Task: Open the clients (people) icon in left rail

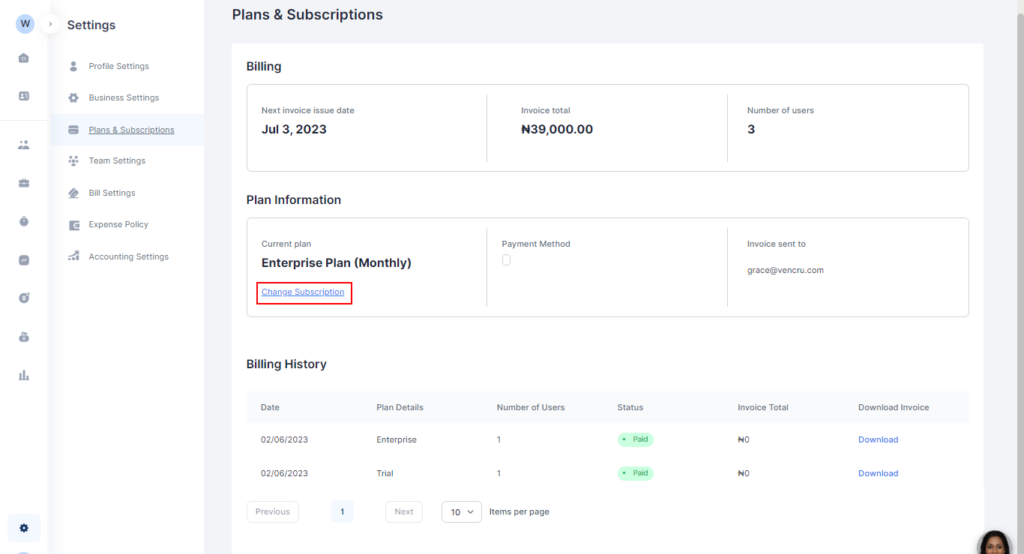Action: tap(24, 144)
